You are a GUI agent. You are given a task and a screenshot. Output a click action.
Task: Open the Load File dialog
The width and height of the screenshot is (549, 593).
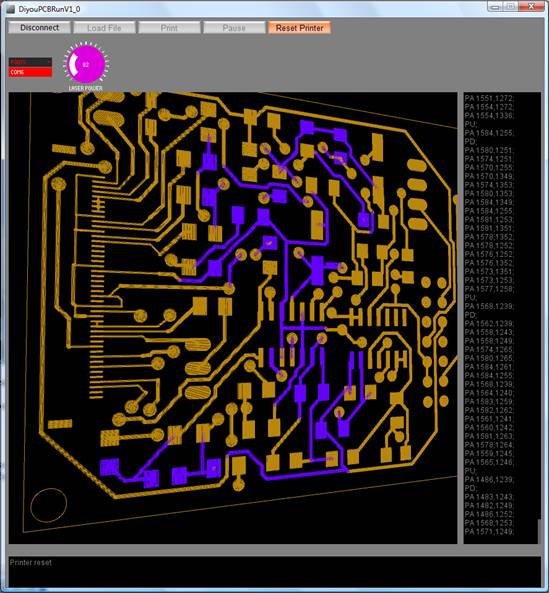(104, 28)
